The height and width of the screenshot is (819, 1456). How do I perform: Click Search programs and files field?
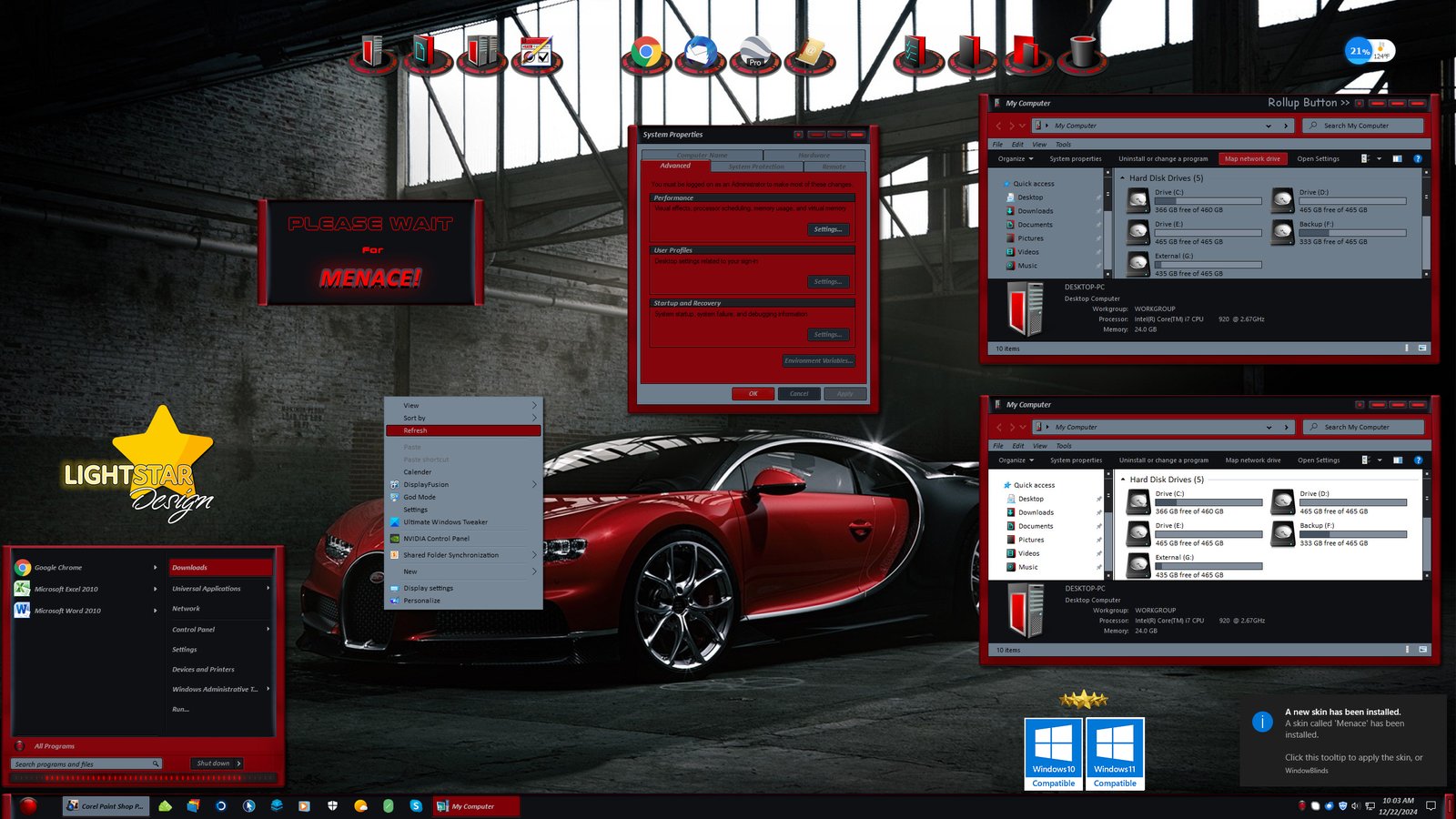click(86, 763)
